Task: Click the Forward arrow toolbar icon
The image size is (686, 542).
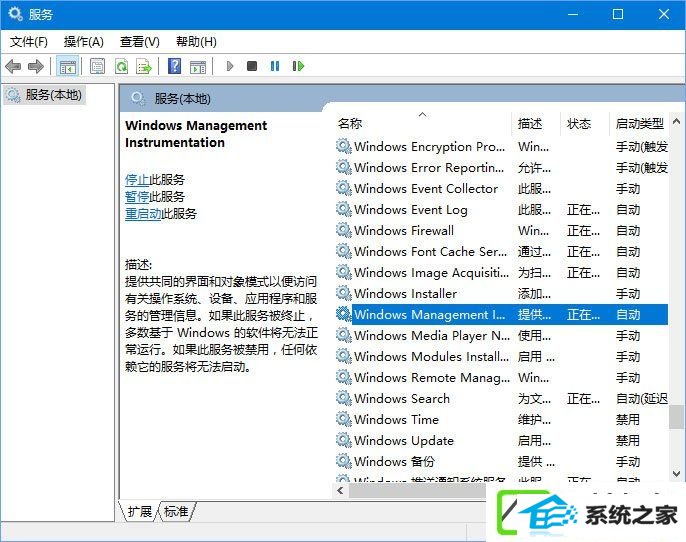Action: pyautogui.click(x=35, y=66)
